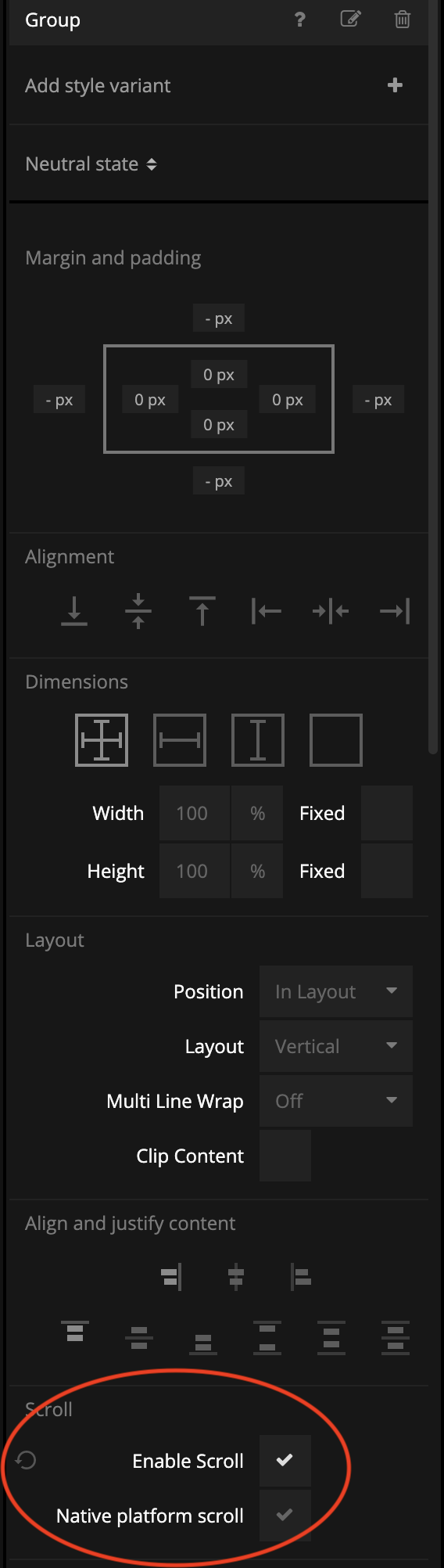Toggle the Native platform scroll checkbox
This screenshot has height=1568, width=444.
click(x=285, y=1515)
